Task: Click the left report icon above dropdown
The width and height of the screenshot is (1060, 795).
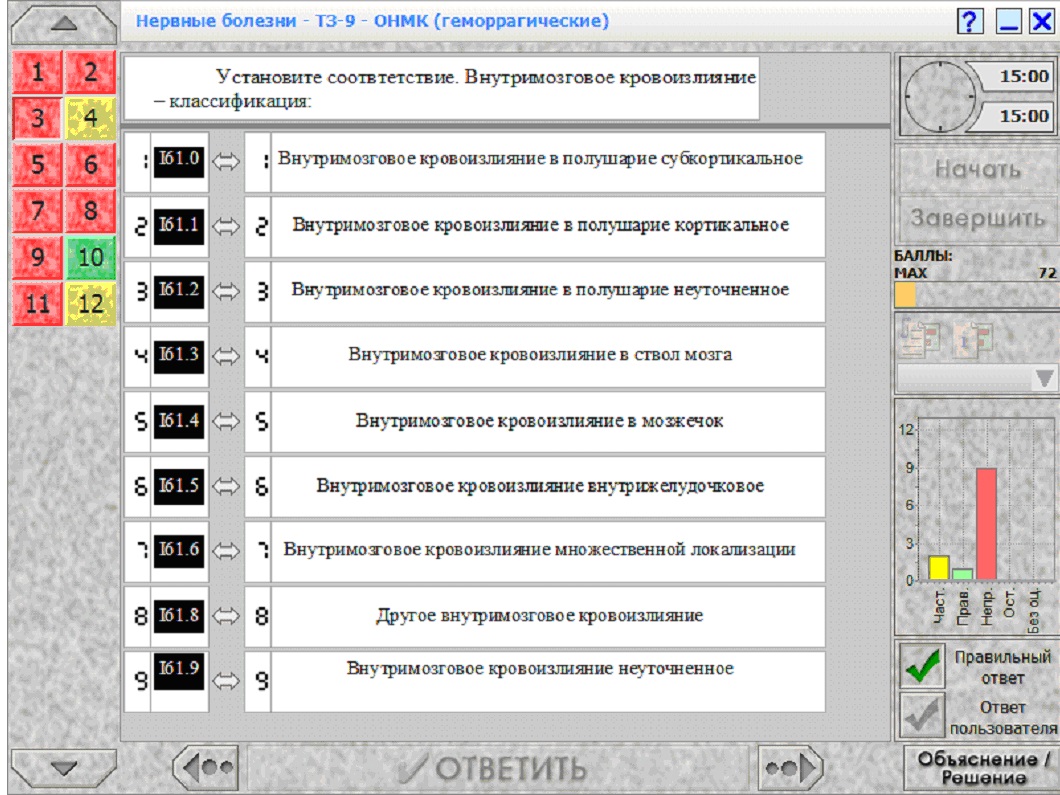Action: point(920,338)
